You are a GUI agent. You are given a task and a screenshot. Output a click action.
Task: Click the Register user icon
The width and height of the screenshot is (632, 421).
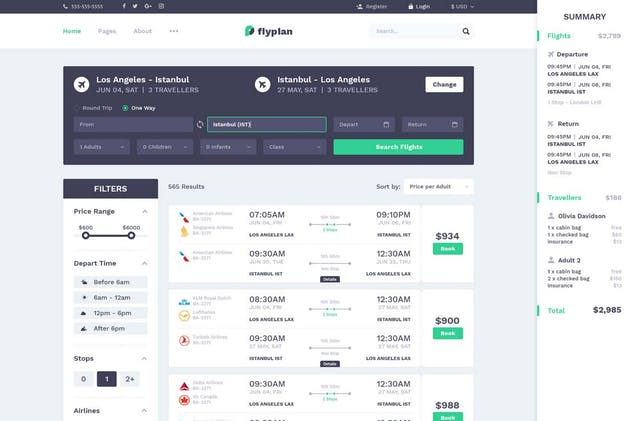[360, 6]
